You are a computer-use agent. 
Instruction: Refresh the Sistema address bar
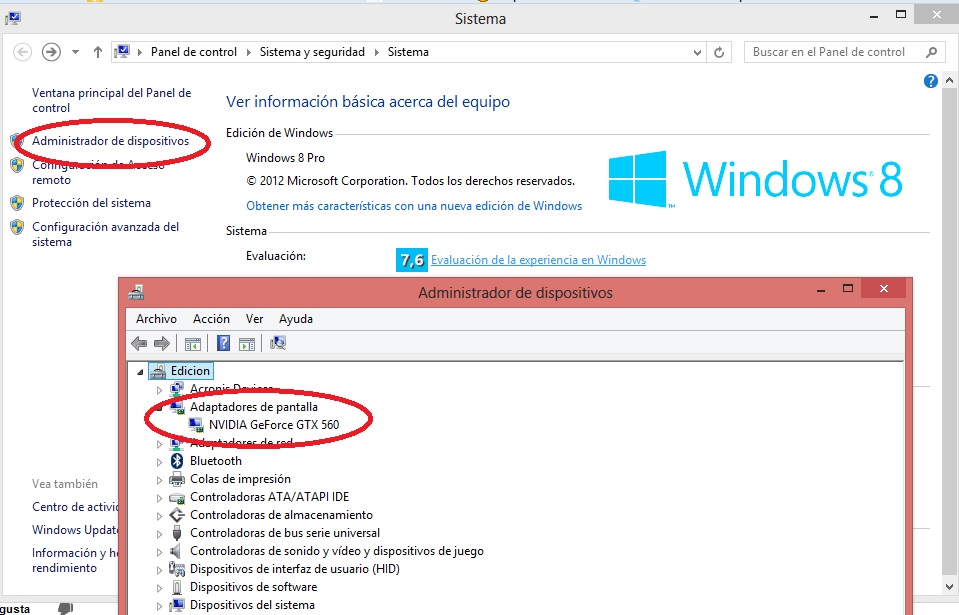click(719, 52)
